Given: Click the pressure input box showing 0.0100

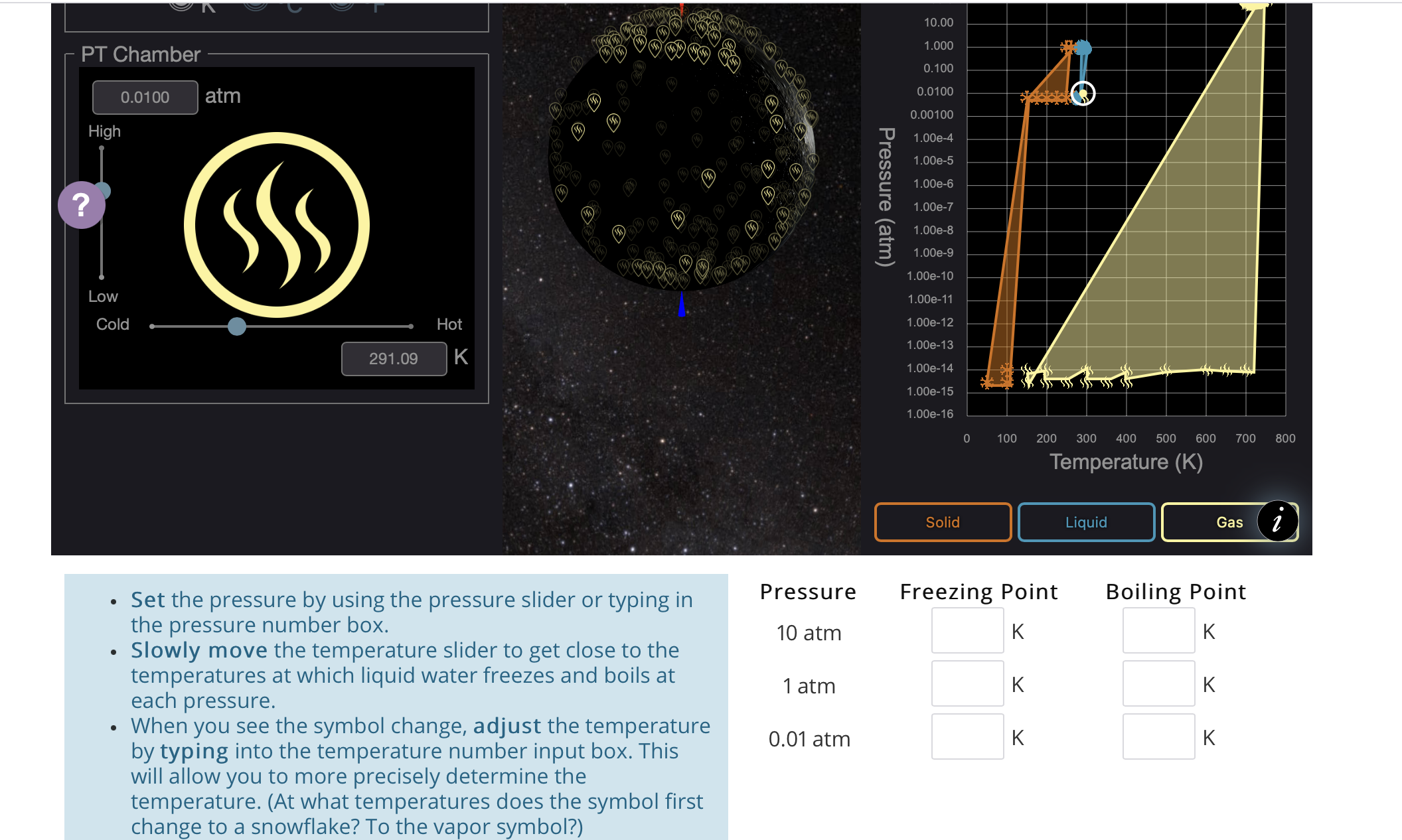Looking at the screenshot, I should tap(145, 98).
